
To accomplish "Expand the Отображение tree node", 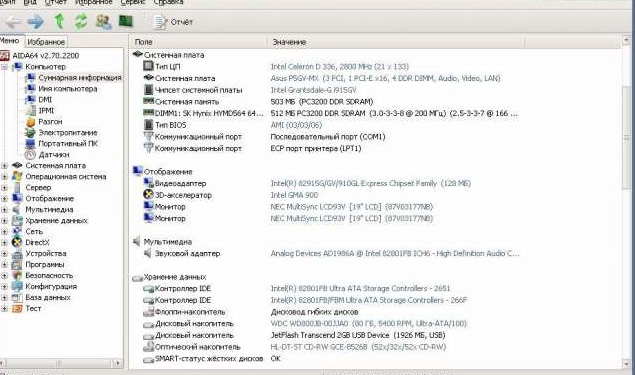I will point(4,198).
